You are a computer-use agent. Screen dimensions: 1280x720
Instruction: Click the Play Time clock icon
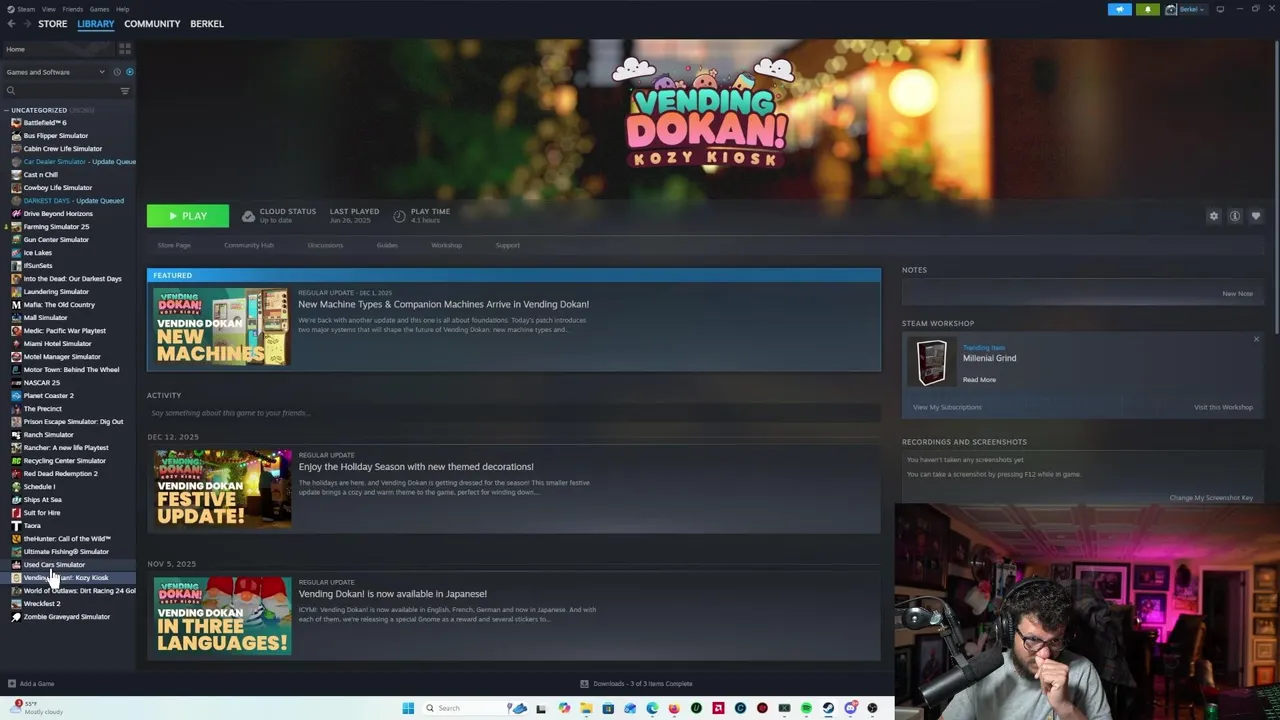(399, 216)
